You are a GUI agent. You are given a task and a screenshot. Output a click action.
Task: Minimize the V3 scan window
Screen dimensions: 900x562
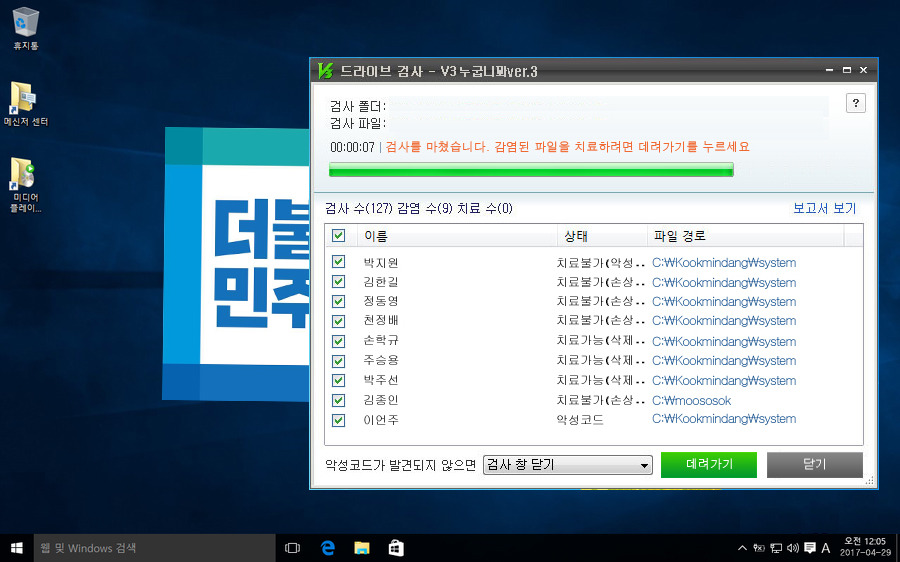[829, 70]
